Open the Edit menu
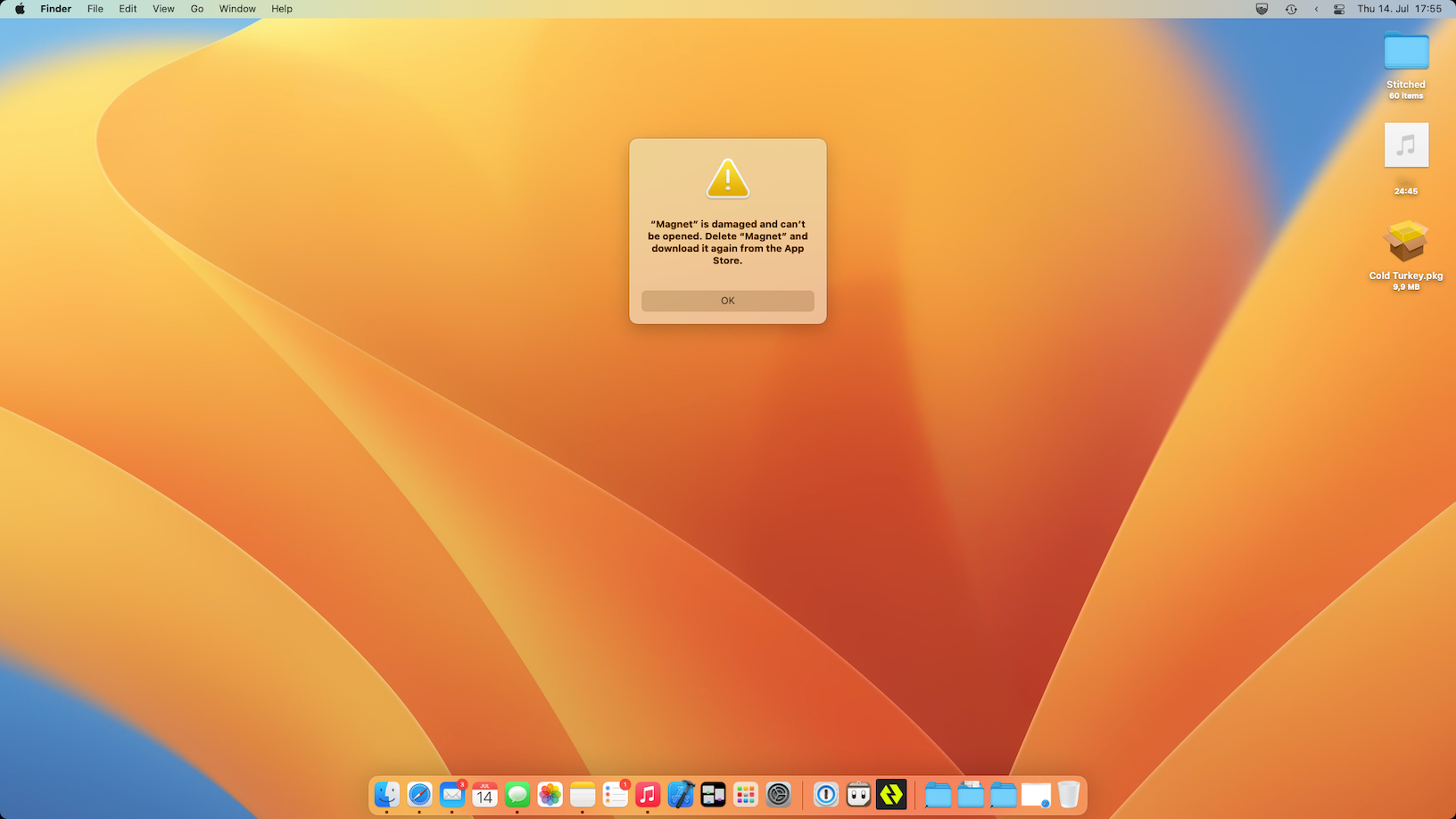 128,9
